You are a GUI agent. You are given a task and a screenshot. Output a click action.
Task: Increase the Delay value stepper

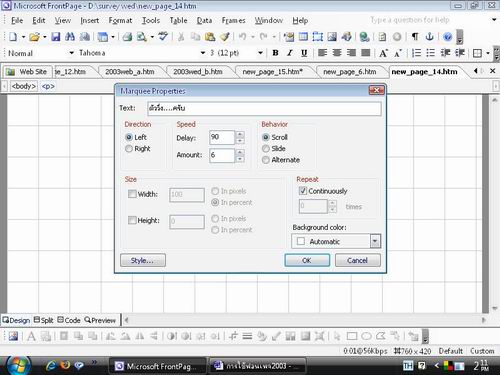click(x=240, y=134)
